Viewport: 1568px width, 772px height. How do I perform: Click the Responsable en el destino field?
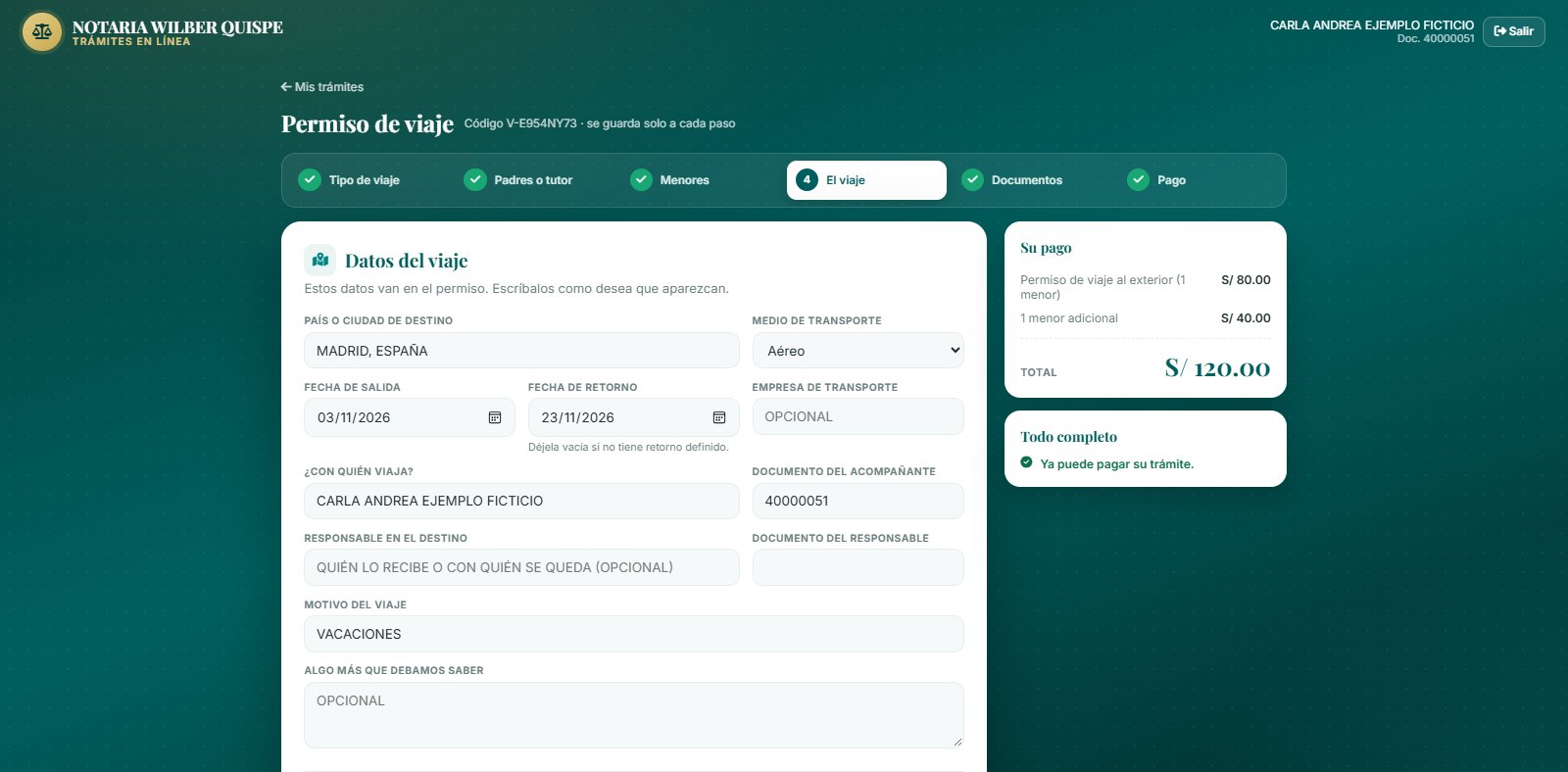point(521,567)
